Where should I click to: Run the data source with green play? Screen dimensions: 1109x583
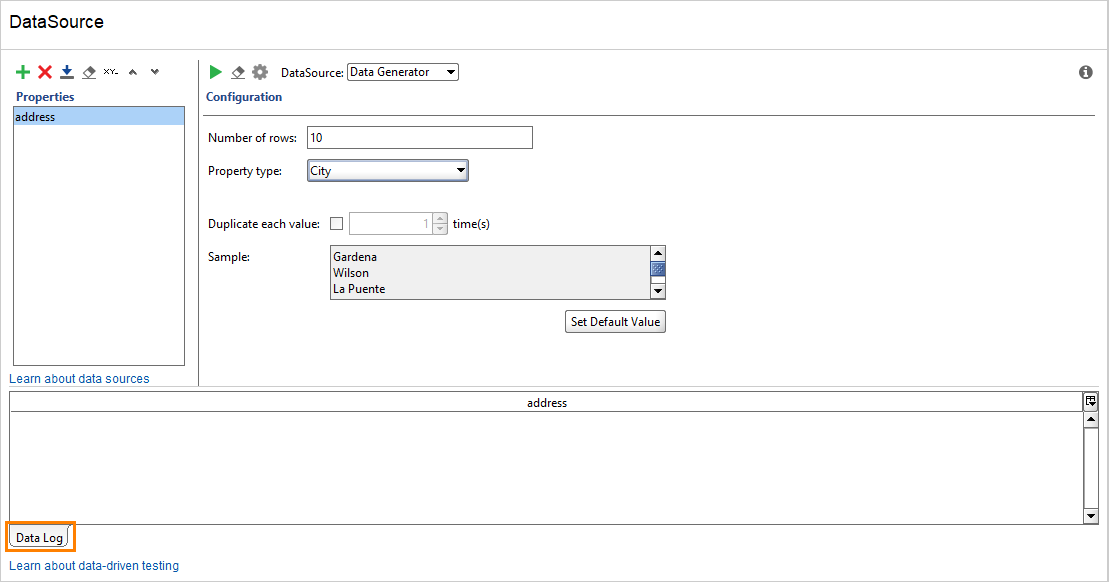click(216, 71)
